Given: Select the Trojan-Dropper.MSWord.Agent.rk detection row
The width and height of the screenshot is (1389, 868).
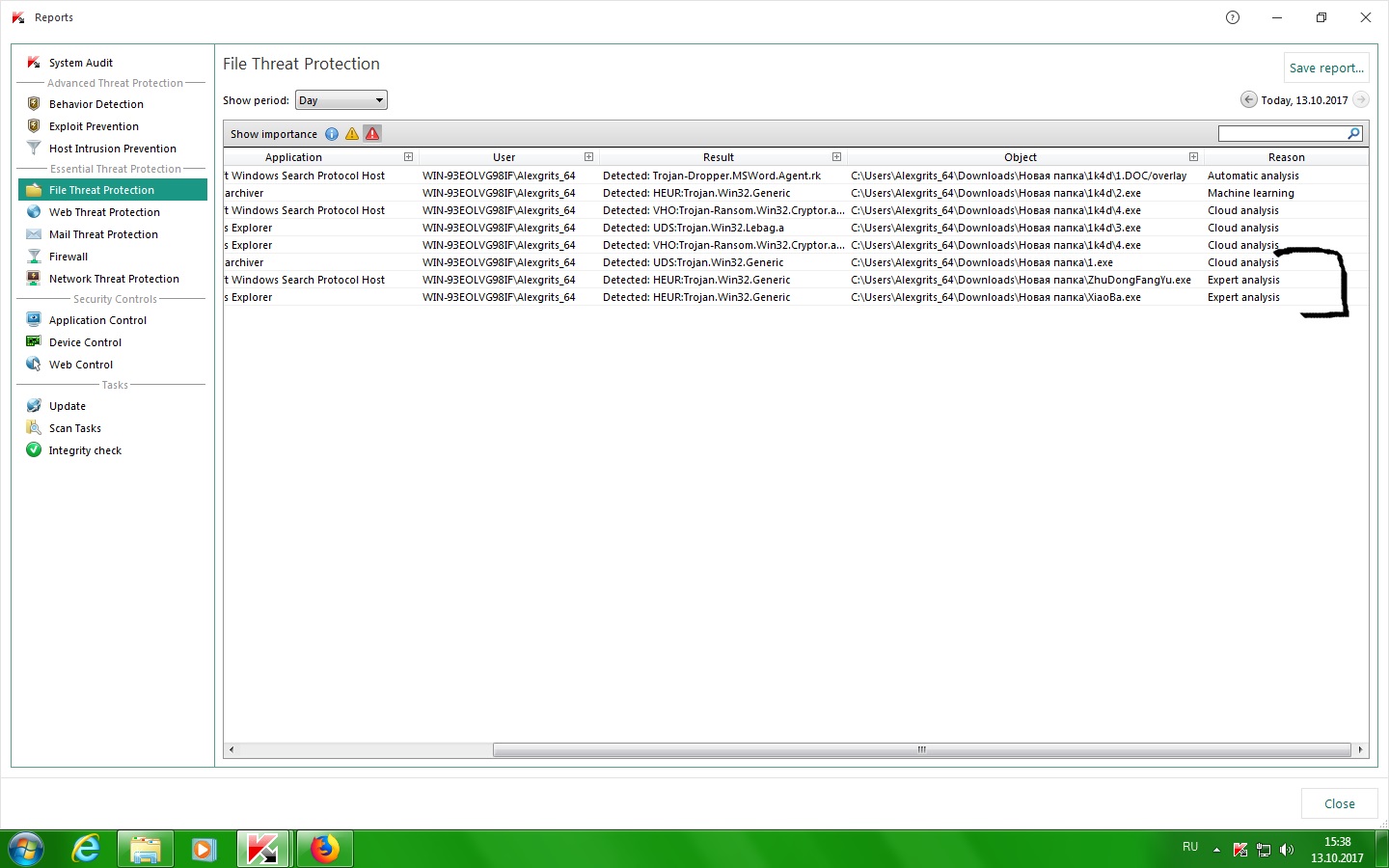Looking at the screenshot, I should (796, 176).
